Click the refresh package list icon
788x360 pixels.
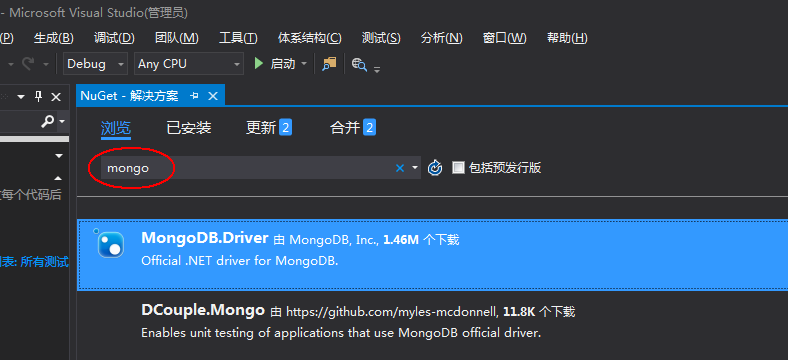(435, 167)
